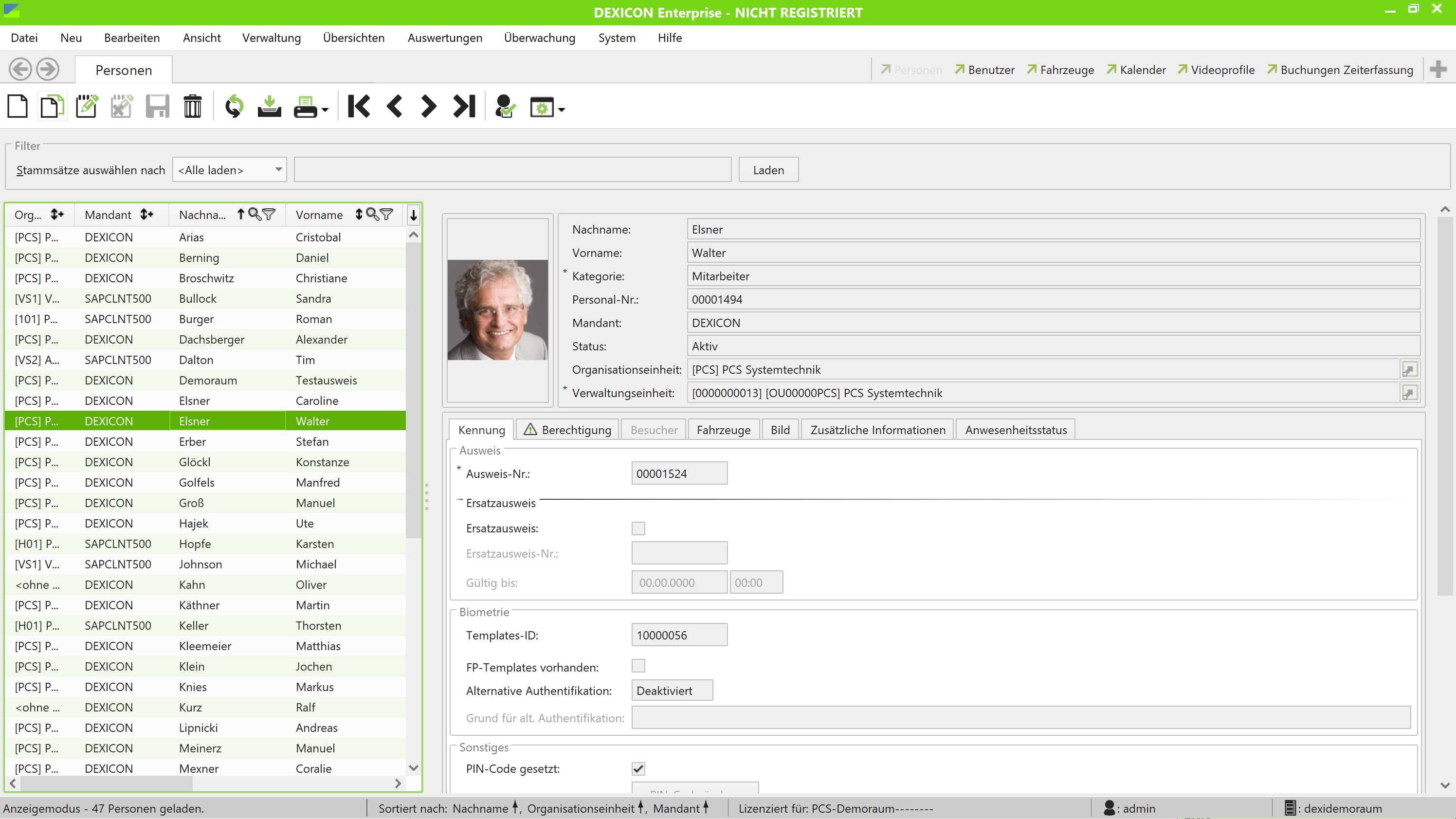This screenshot has height=819, width=1456.
Task: Open the Auswertungen menu
Action: pyautogui.click(x=445, y=38)
